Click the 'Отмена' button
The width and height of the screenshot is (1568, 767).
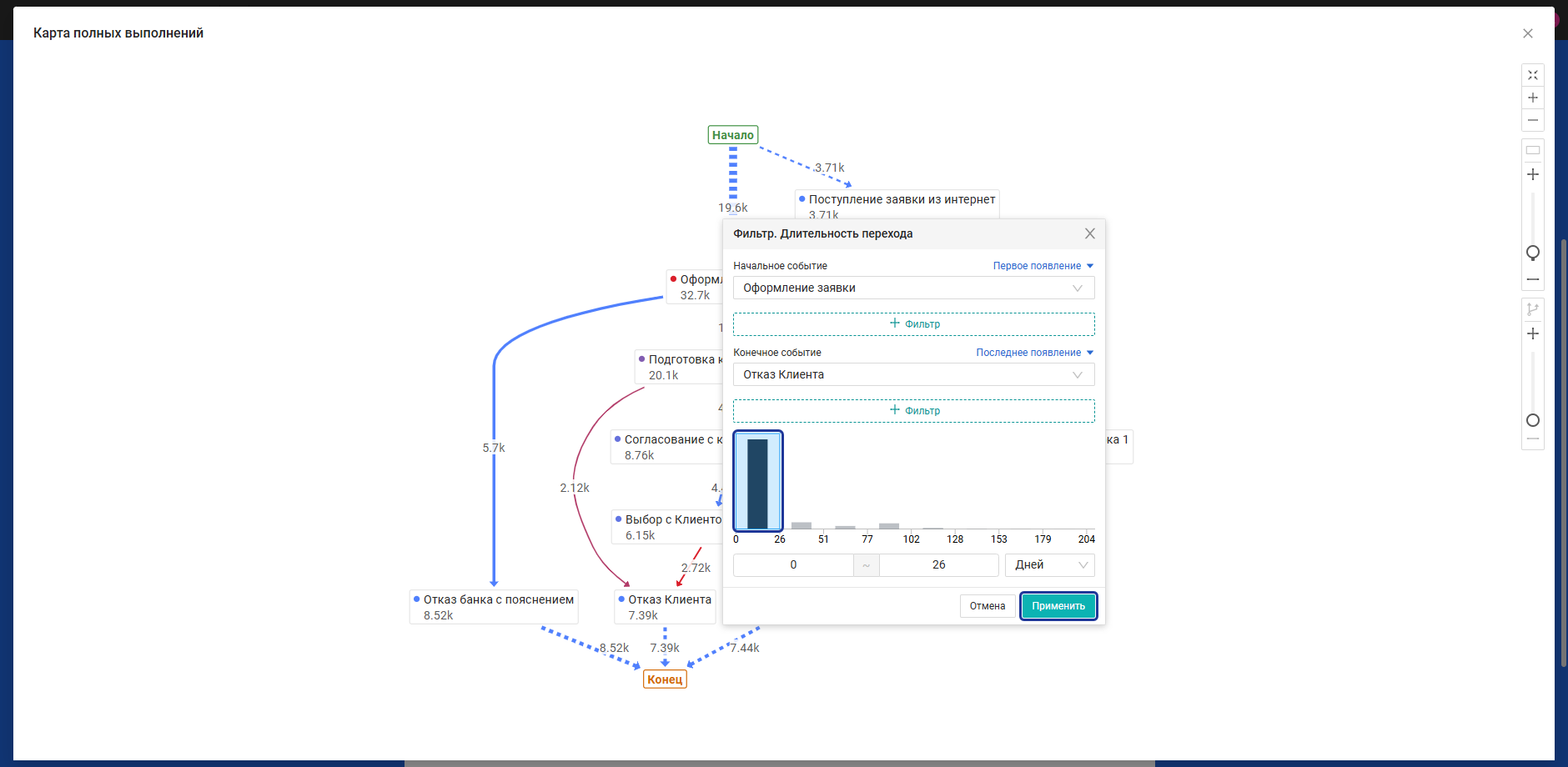(988, 606)
